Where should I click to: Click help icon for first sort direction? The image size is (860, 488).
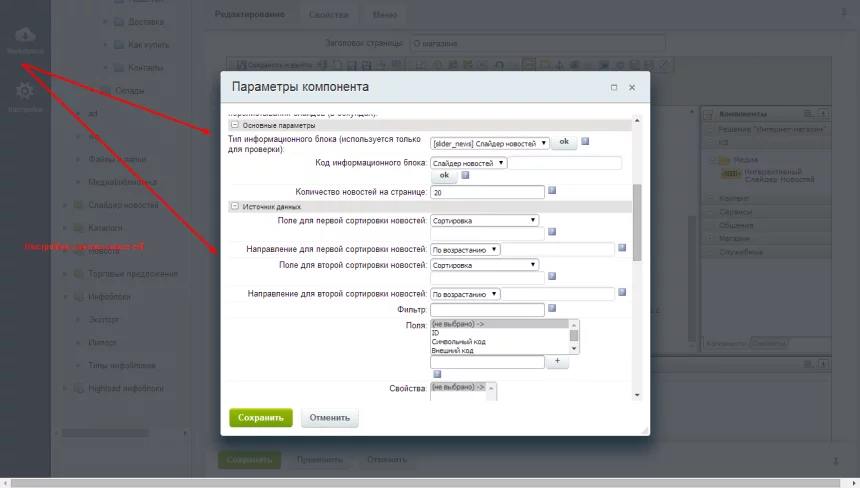[621, 247]
